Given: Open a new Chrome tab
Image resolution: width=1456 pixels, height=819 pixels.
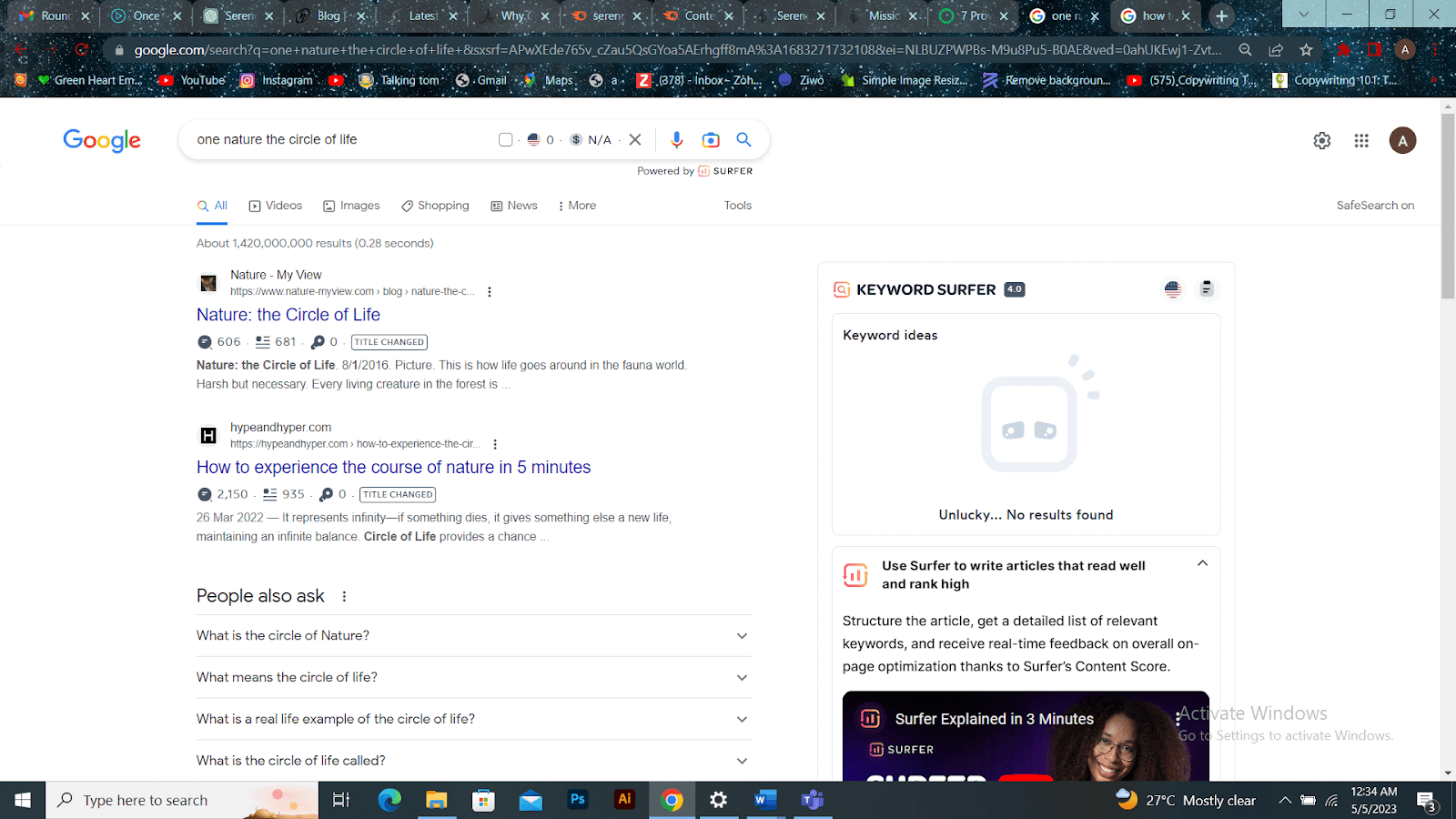Looking at the screenshot, I should point(1222,15).
